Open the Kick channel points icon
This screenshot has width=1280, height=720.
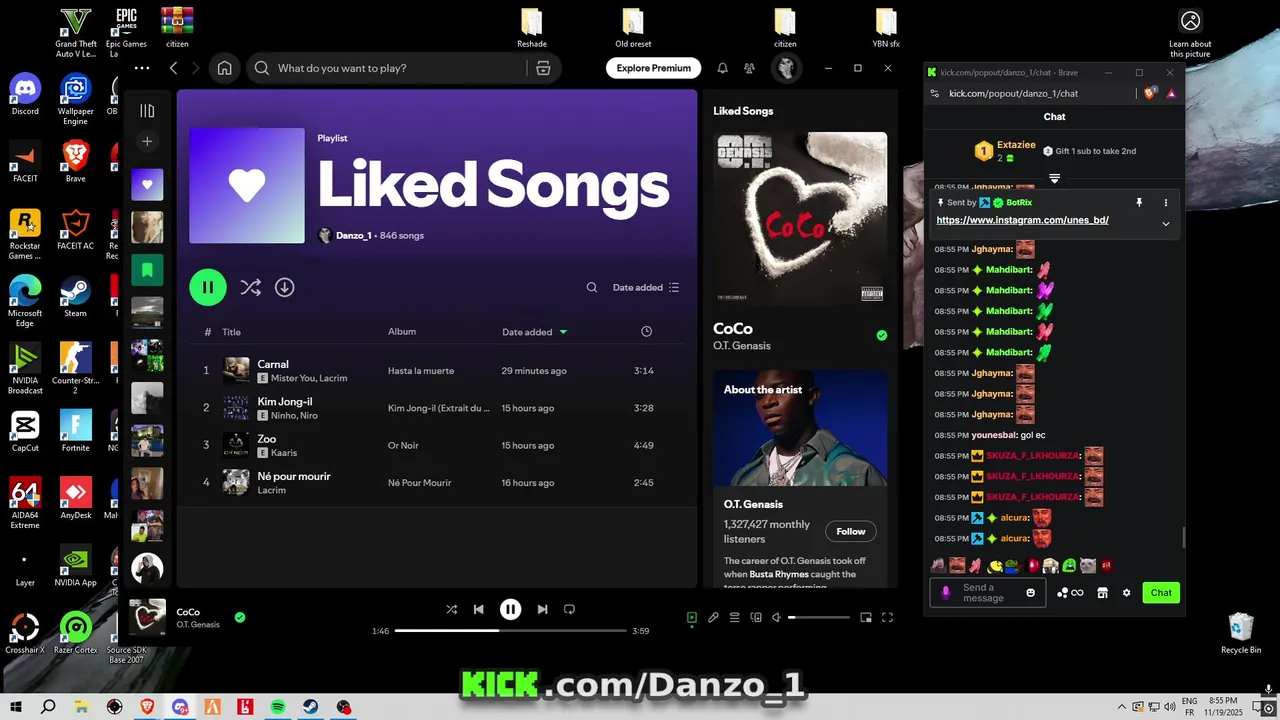click(1070, 593)
